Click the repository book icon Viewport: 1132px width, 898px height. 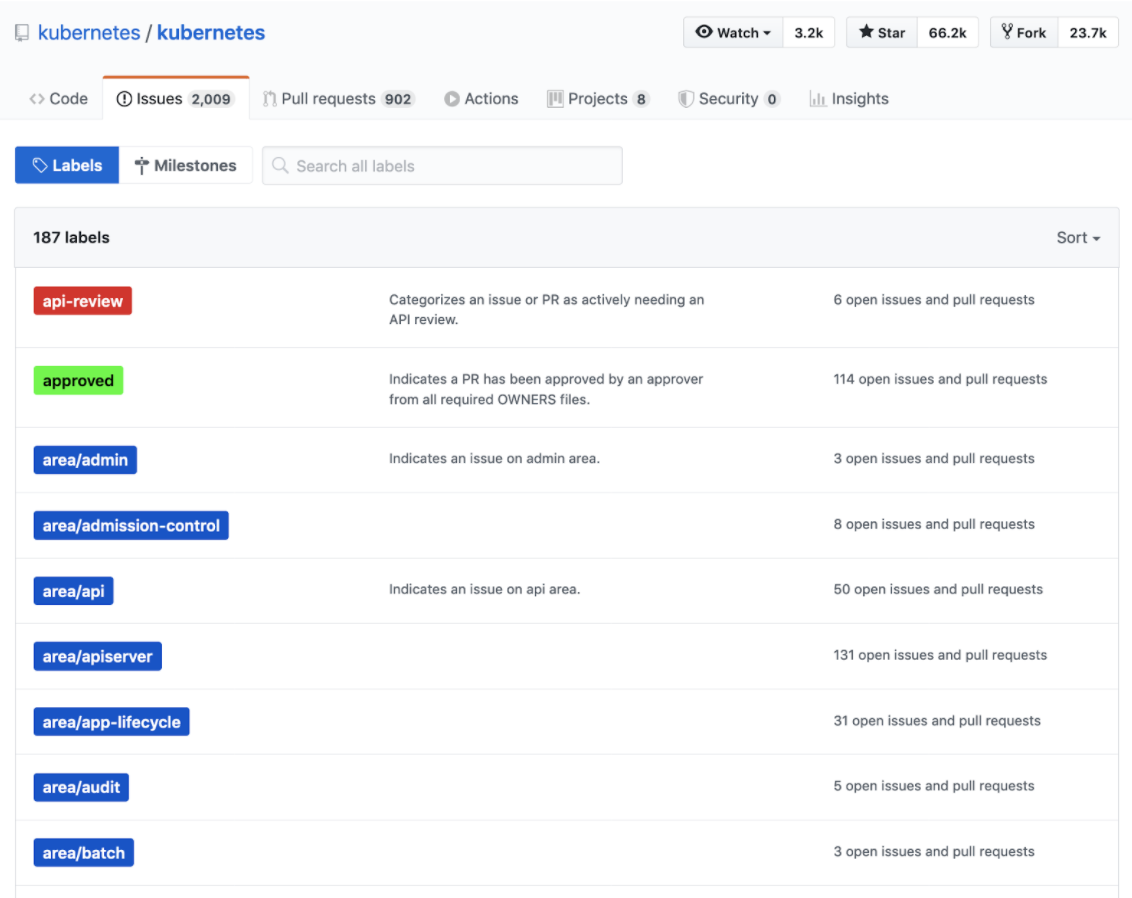click(x=22, y=33)
